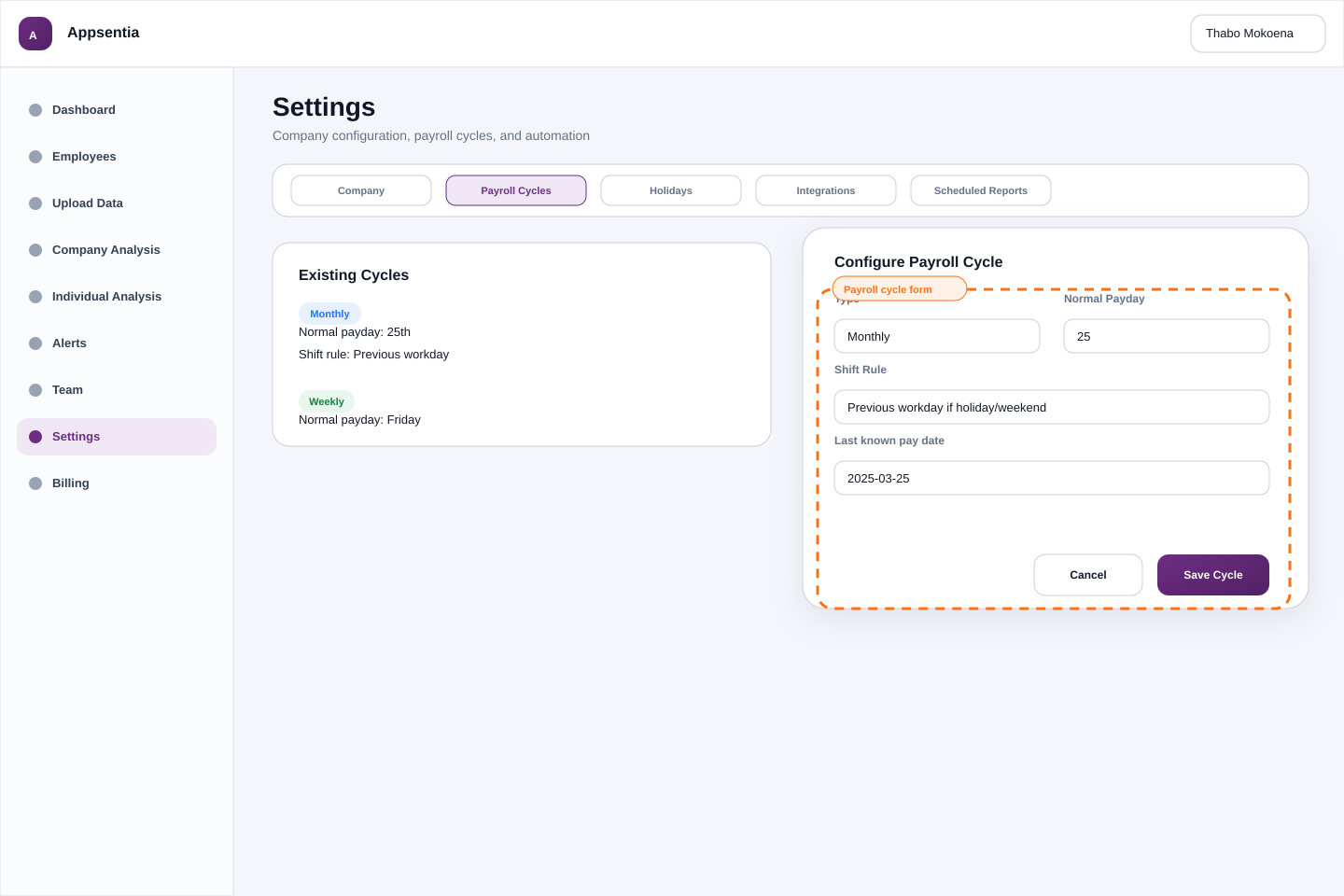
Task: Click the green Weekly cycle badge
Action: (327, 401)
